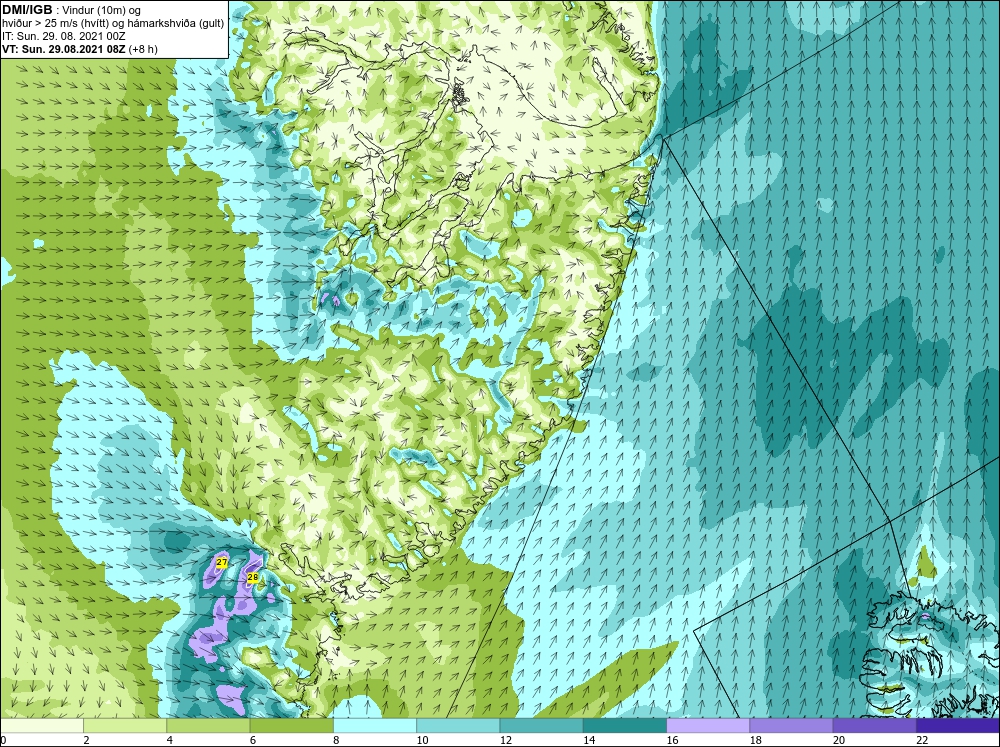Click the scale tick label '10'
This screenshot has height=747, width=1000.
422,740
